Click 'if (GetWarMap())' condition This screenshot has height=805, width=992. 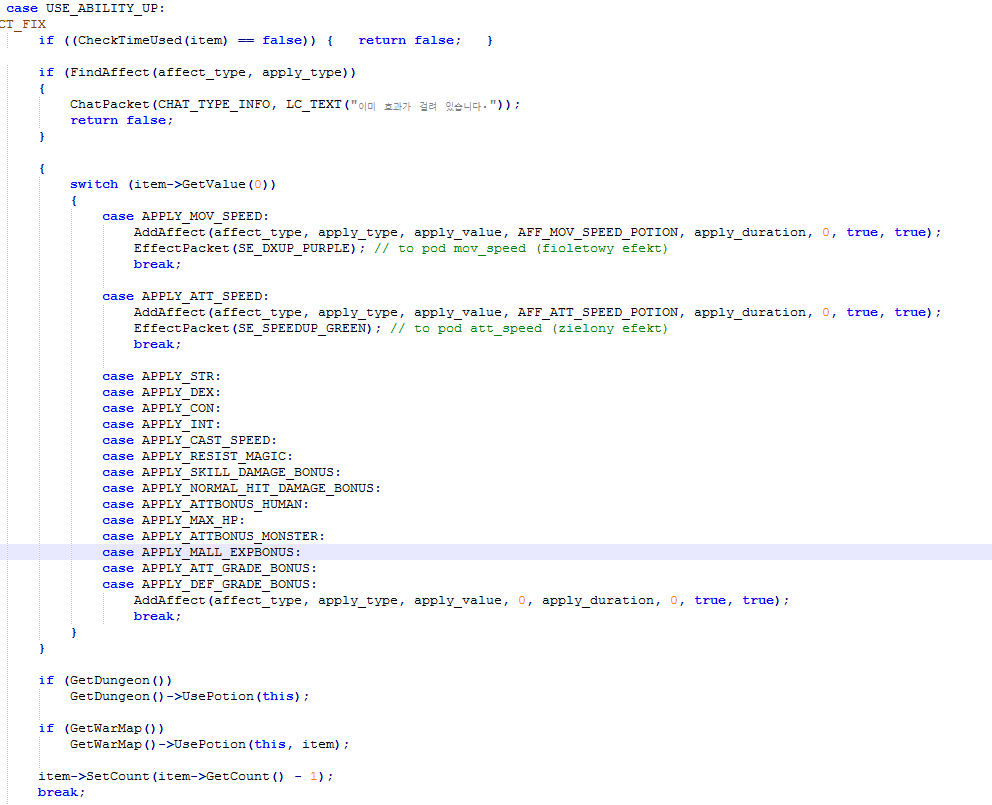click(x=101, y=728)
